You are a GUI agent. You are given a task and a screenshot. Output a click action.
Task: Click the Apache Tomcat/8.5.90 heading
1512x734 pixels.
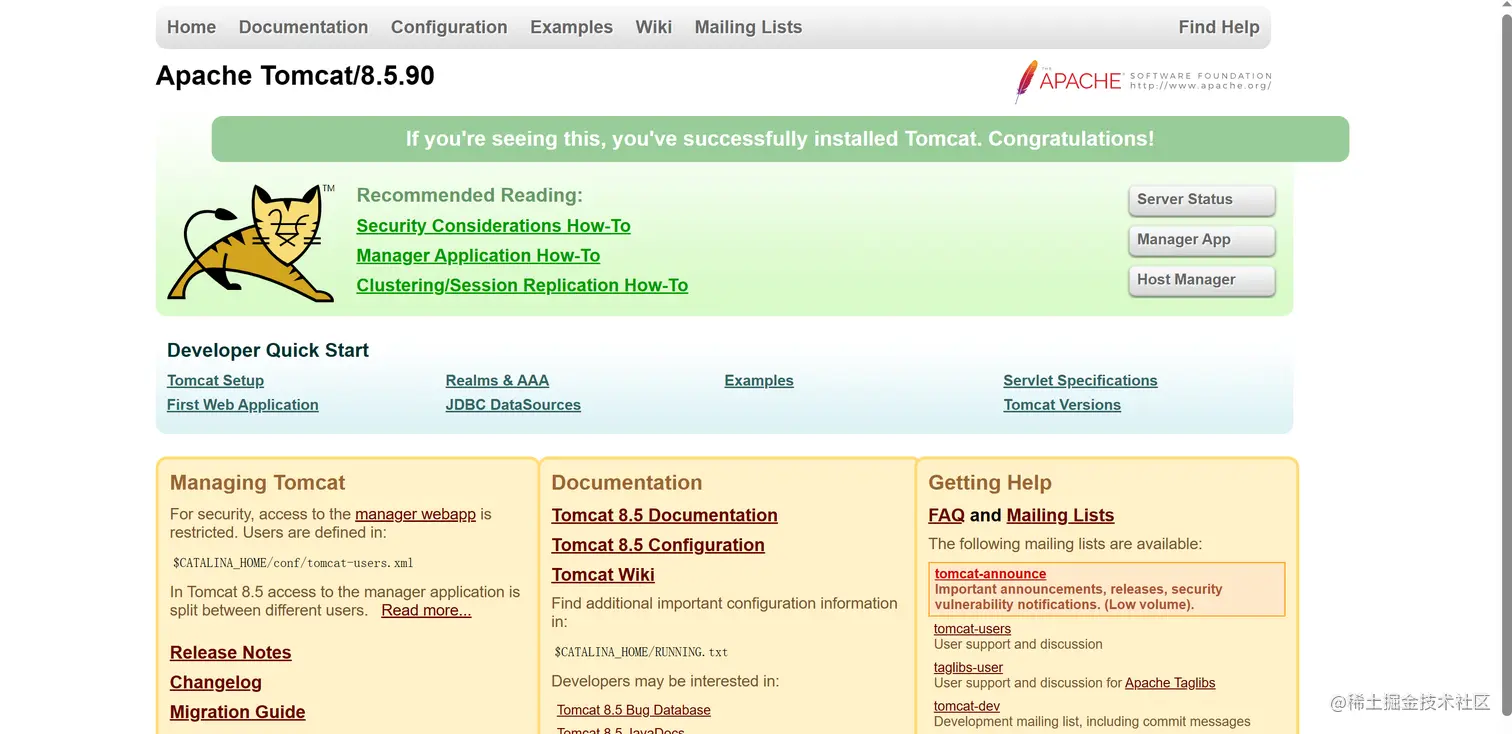[295, 76]
